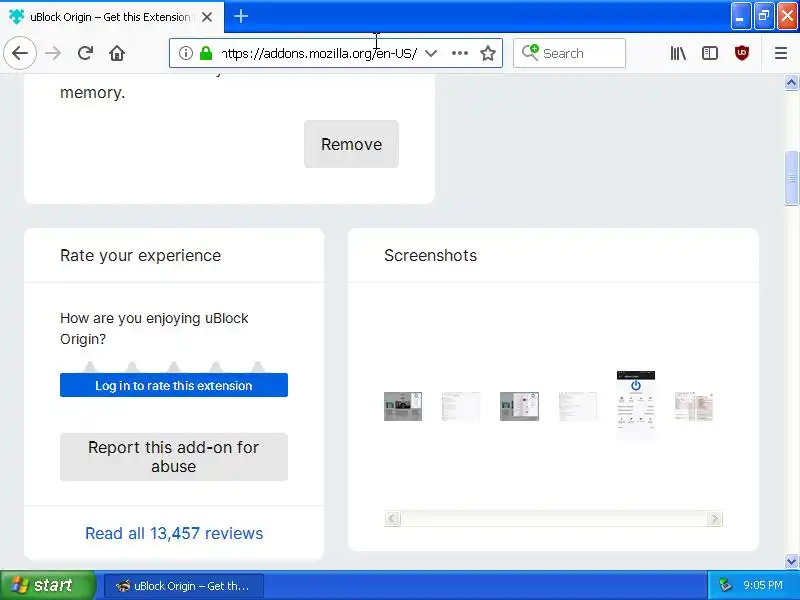This screenshot has width=800, height=600.
Task: Click the system tray network icon
Action: pyautogui.click(x=725, y=585)
